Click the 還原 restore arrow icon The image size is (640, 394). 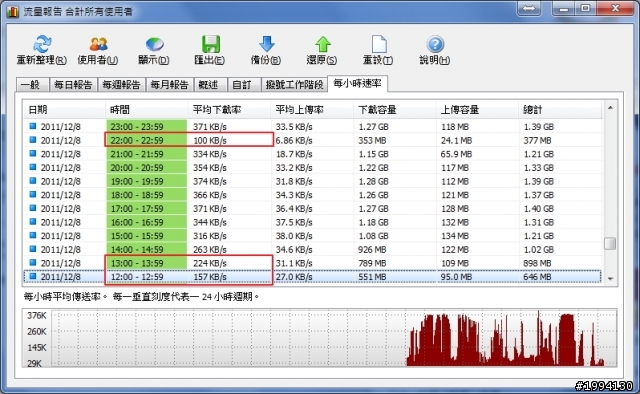(322, 44)
